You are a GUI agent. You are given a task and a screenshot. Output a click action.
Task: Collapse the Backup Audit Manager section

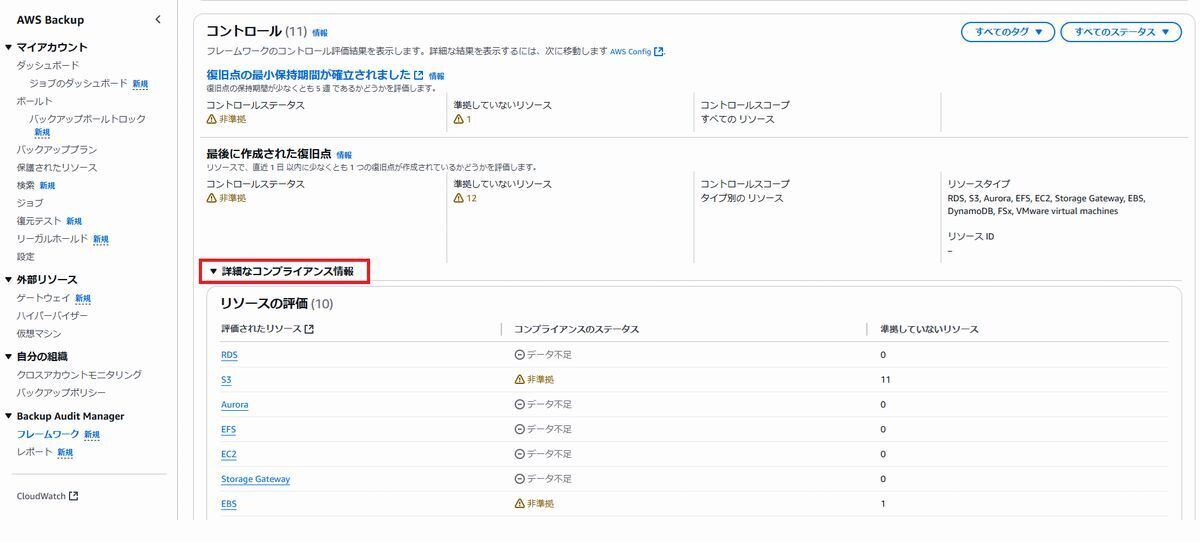click(9, 416)
